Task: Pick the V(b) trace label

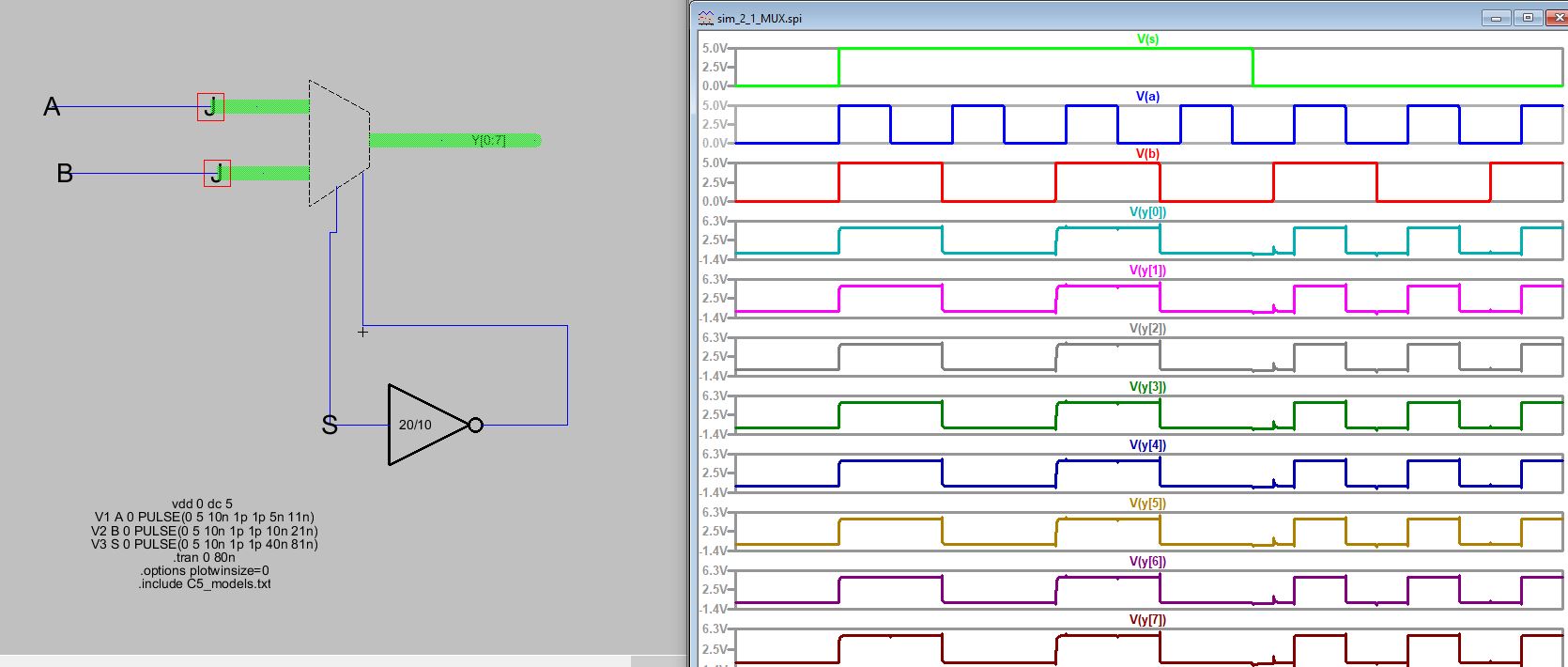Action: point(1147,153)
